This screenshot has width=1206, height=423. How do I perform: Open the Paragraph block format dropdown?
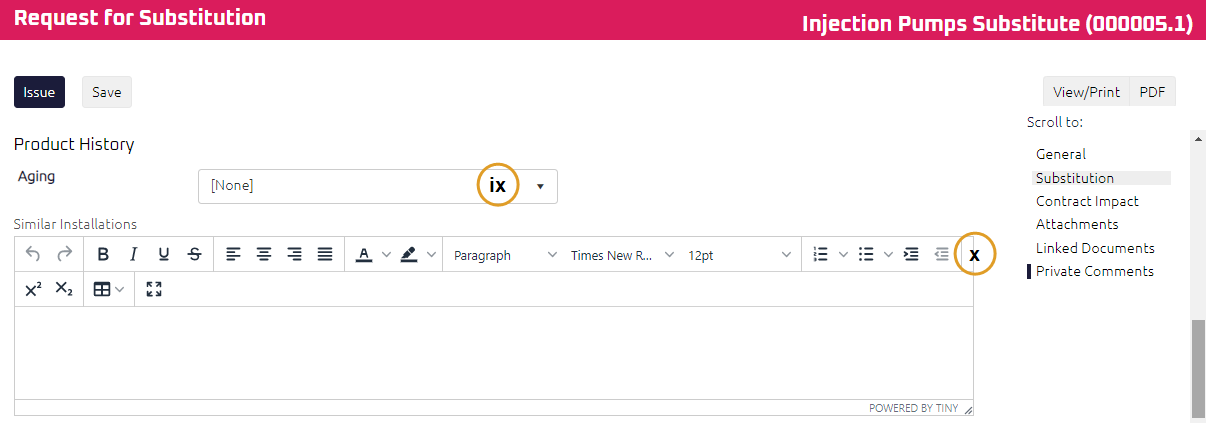pos(505,255)
